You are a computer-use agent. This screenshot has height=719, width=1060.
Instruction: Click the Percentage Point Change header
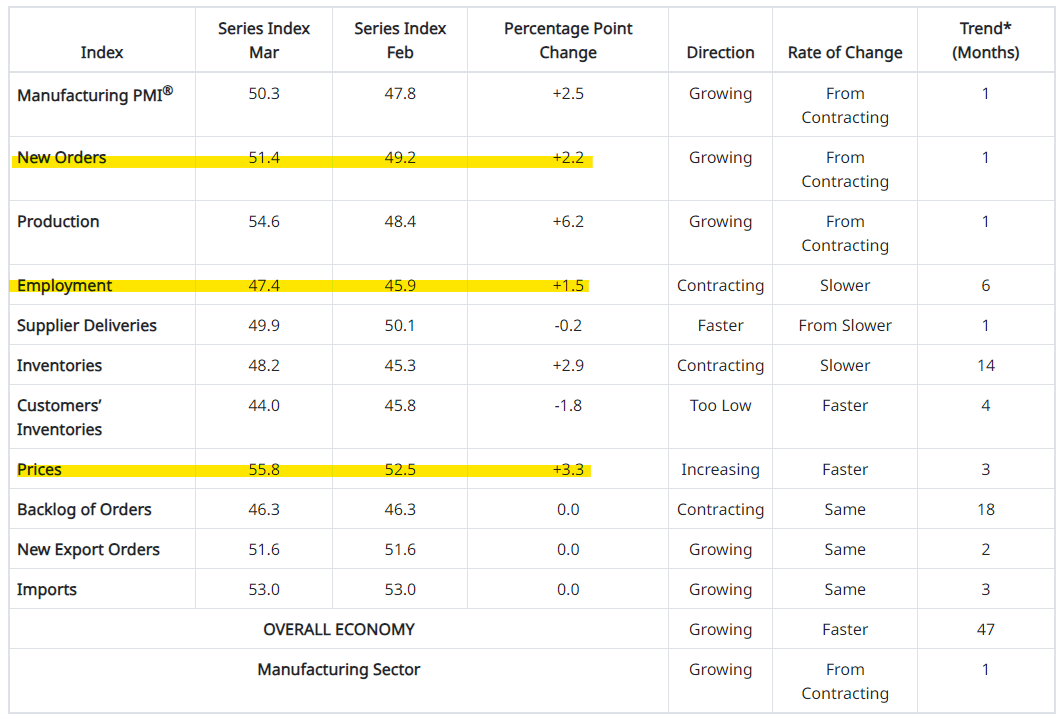pos(568,40)
